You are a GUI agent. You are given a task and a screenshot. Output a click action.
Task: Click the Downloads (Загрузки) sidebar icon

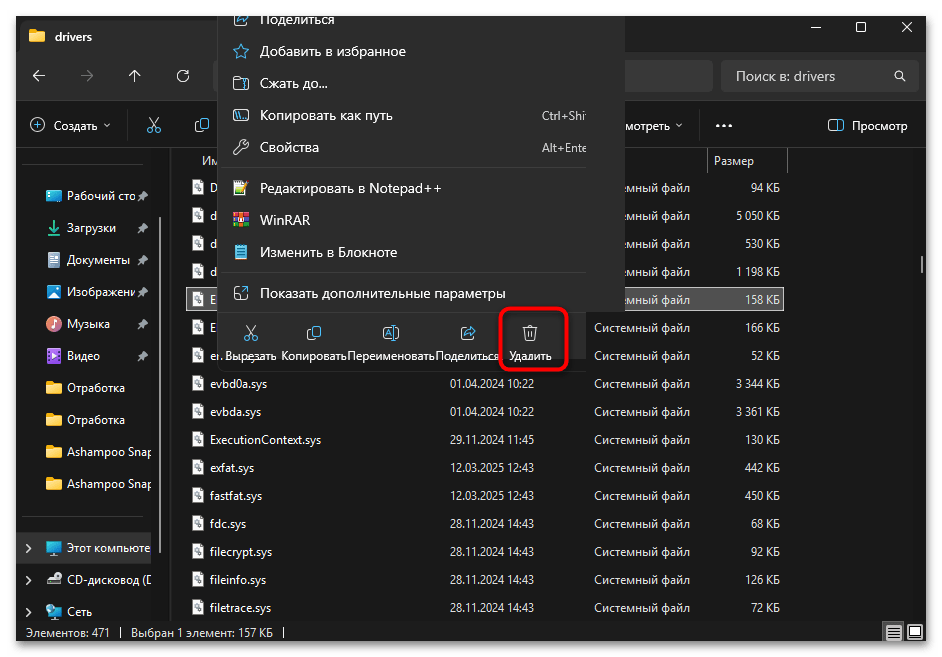click(53, 228)
